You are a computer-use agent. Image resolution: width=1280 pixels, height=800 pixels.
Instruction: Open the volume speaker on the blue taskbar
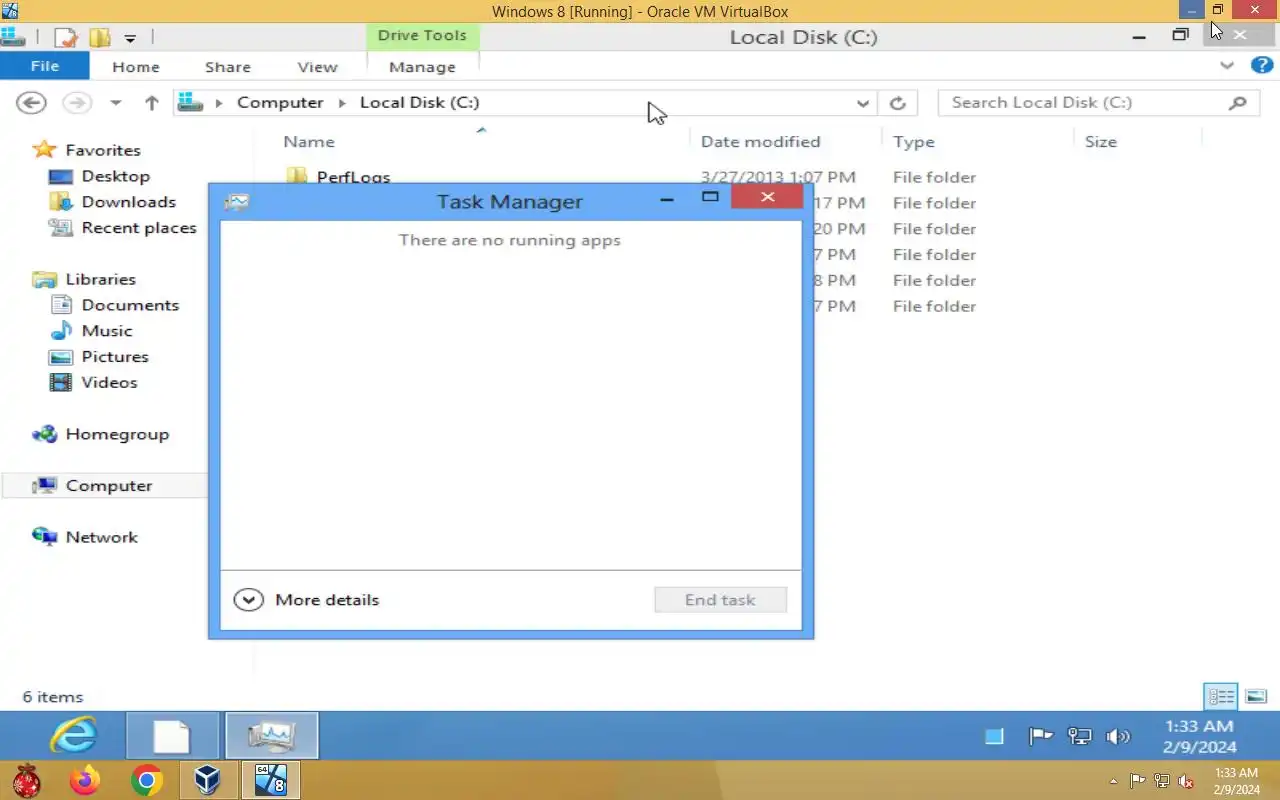(x=1117, y=737)
